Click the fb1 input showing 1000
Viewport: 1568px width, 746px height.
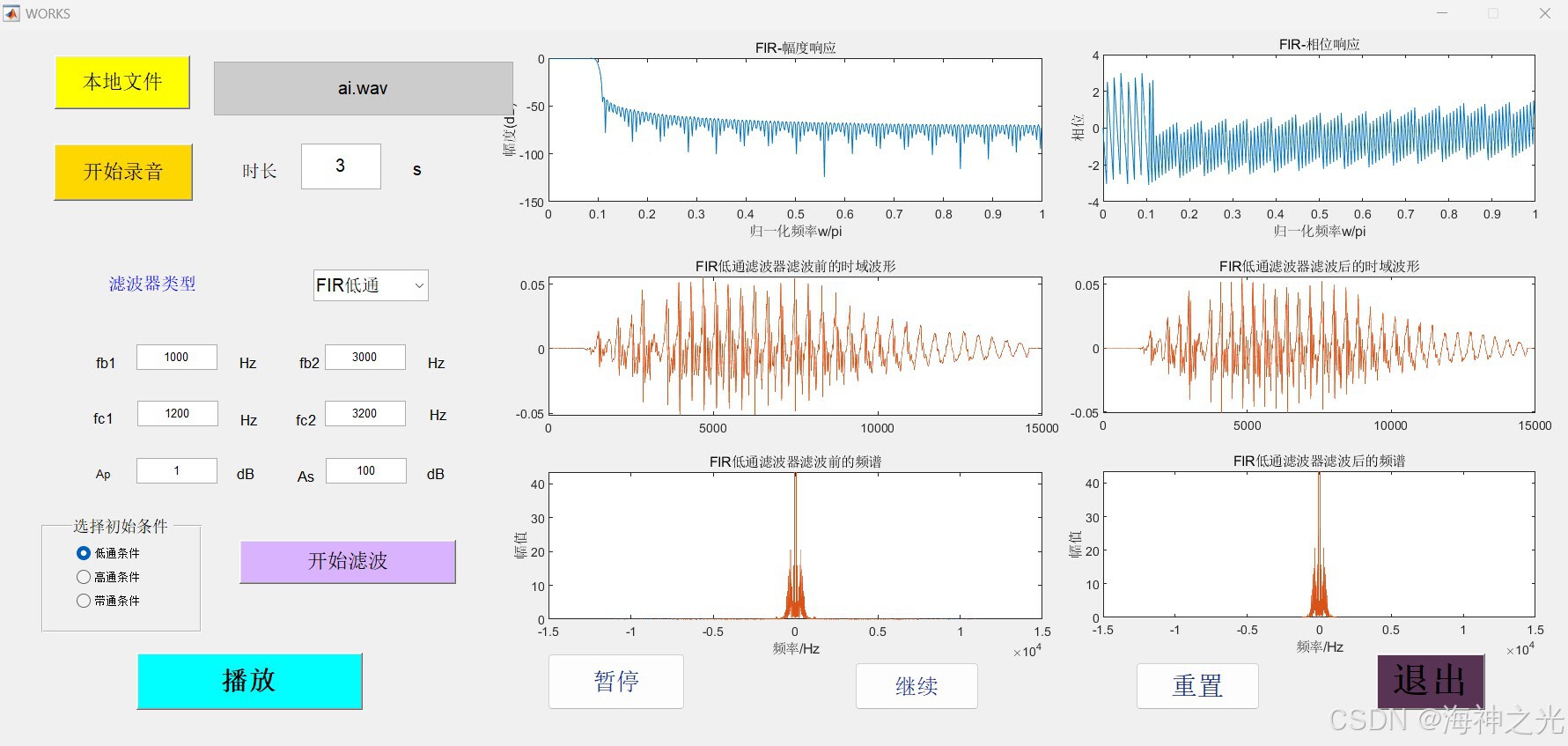pyautogui.click(x=176, y=357)
